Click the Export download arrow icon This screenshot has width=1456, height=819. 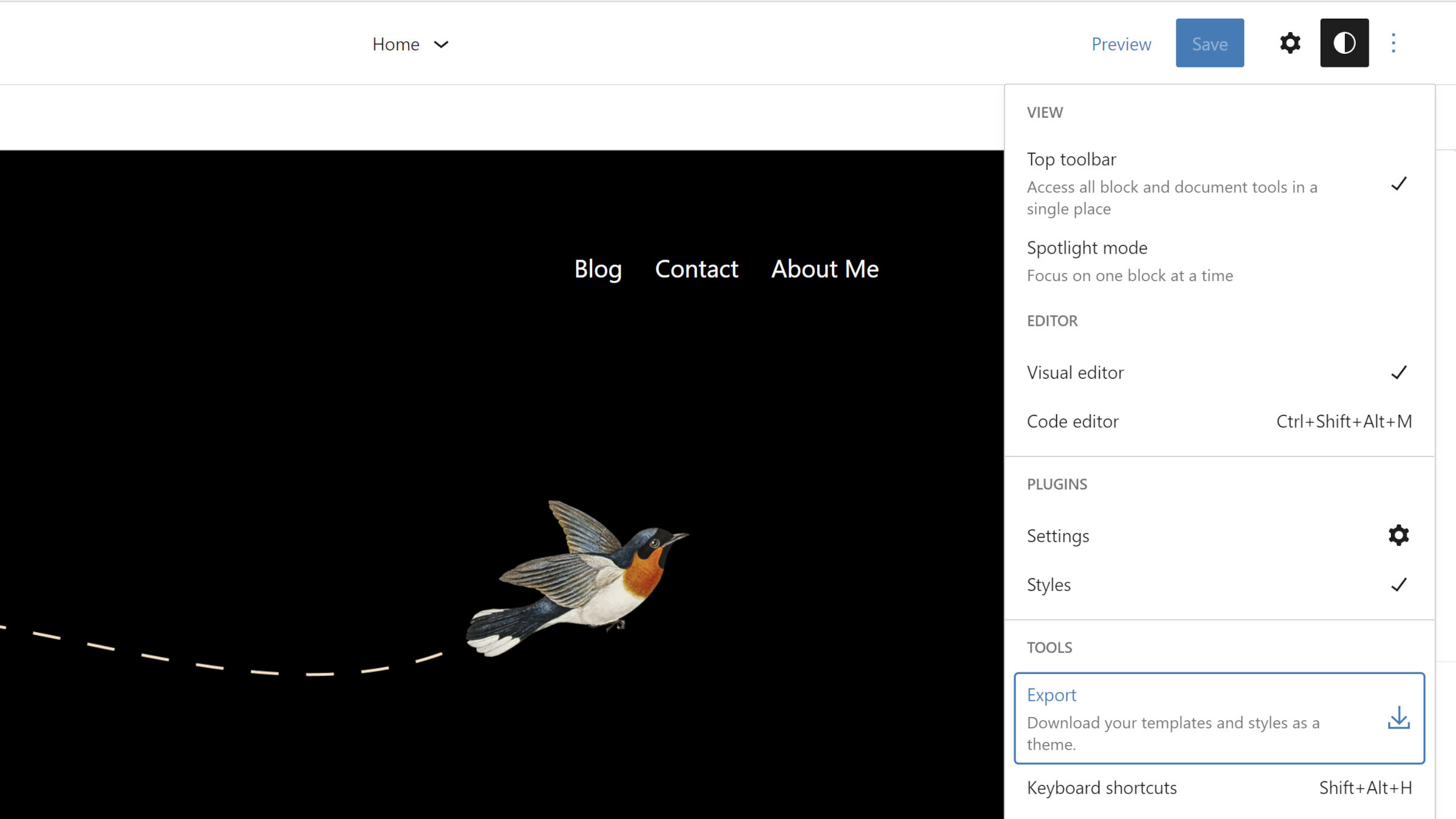coord(1398,718)
